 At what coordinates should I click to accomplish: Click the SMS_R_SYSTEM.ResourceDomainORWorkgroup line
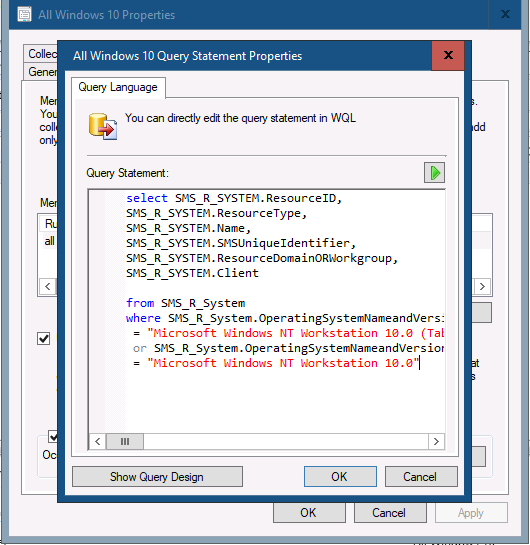(262, 258)
